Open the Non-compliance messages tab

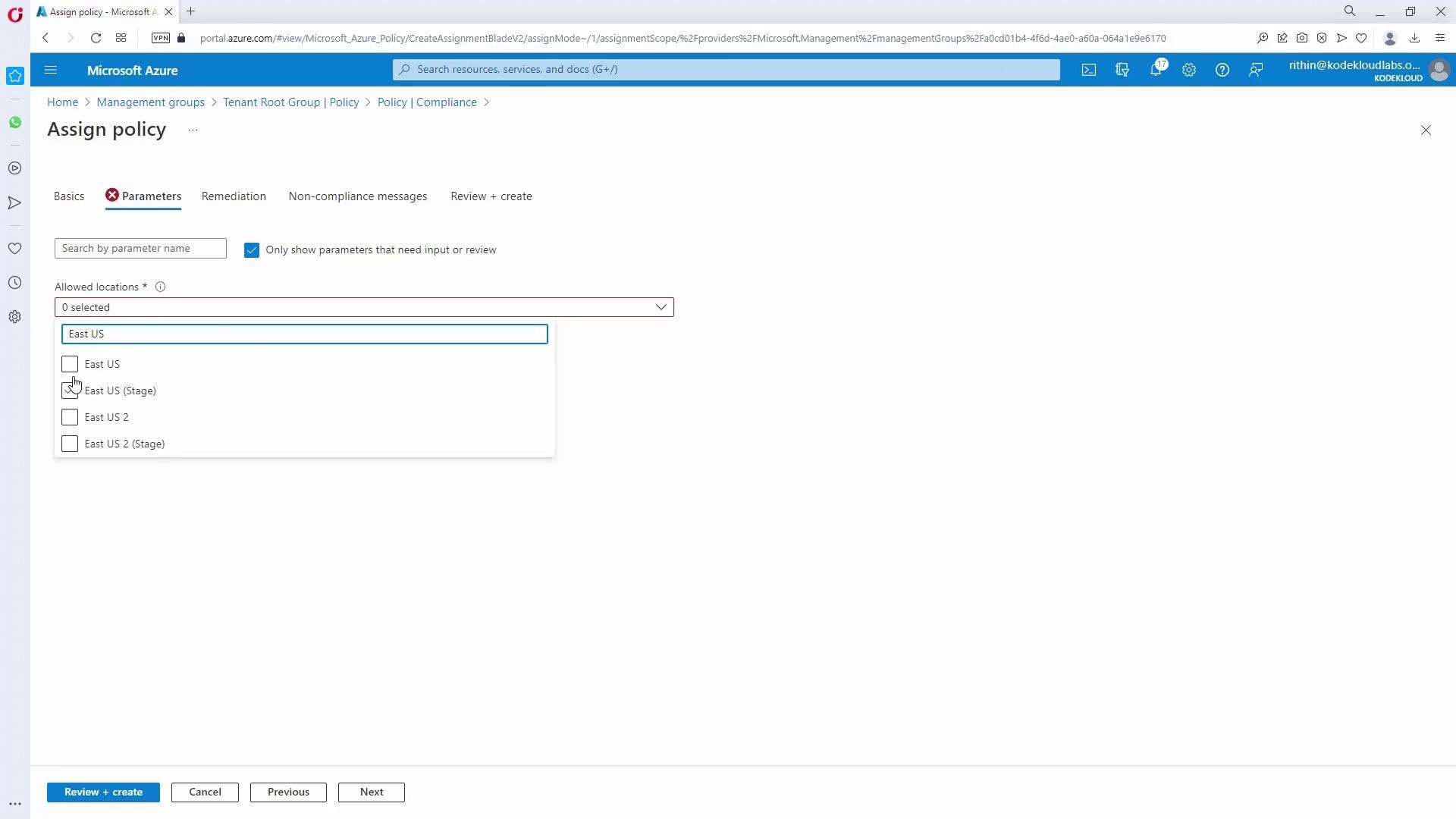click(357, 196)
